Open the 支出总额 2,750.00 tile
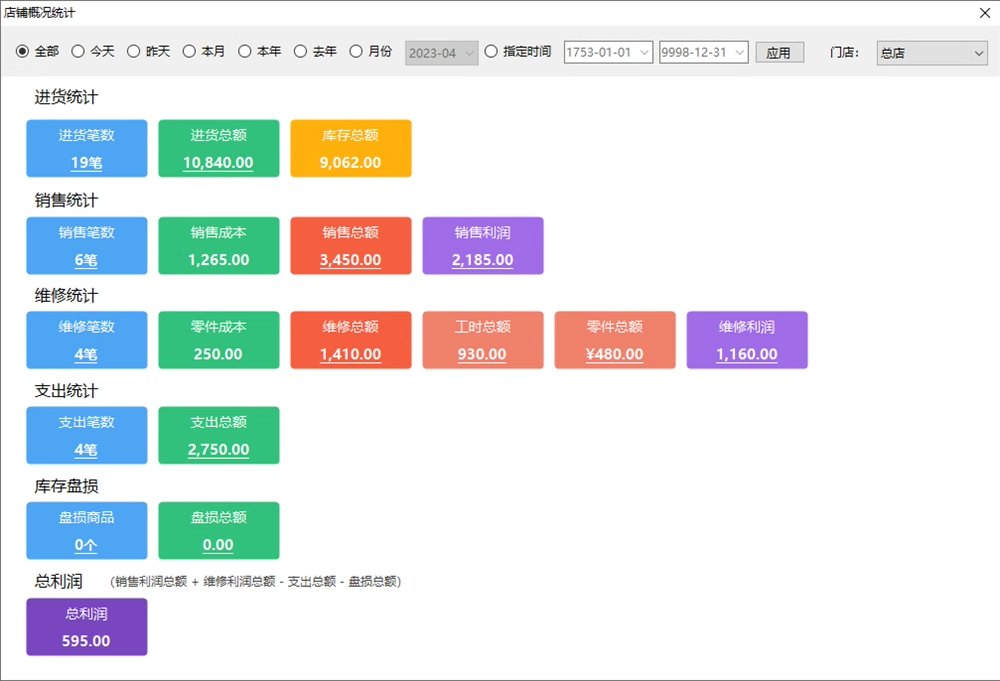 pyautogui.click(x=219, y=436)
